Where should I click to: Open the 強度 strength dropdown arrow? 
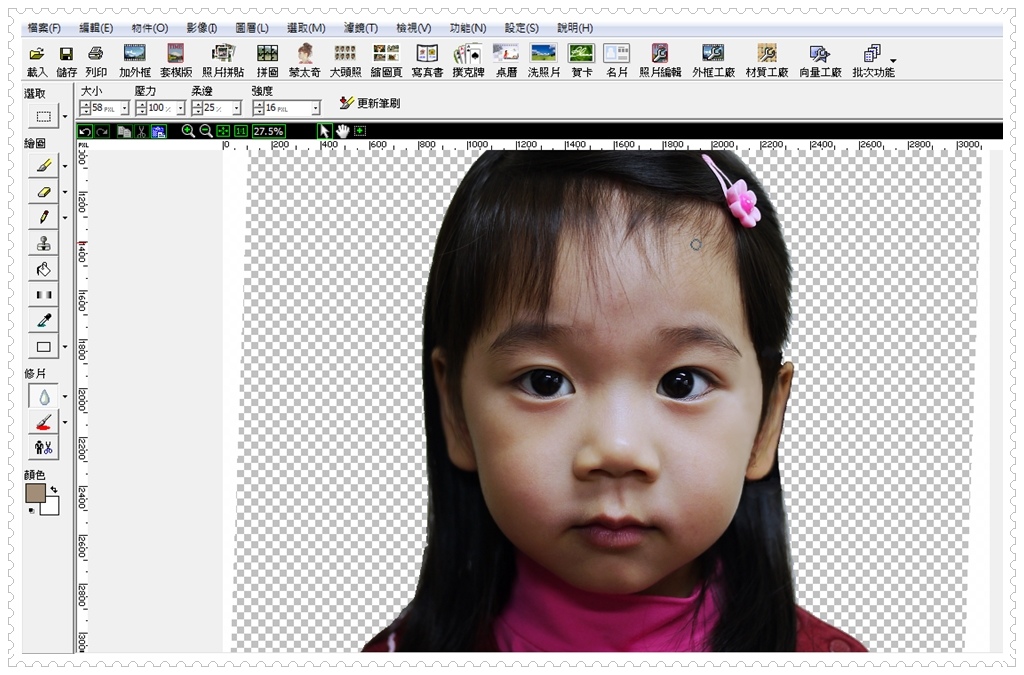click(x=315, y=108)
